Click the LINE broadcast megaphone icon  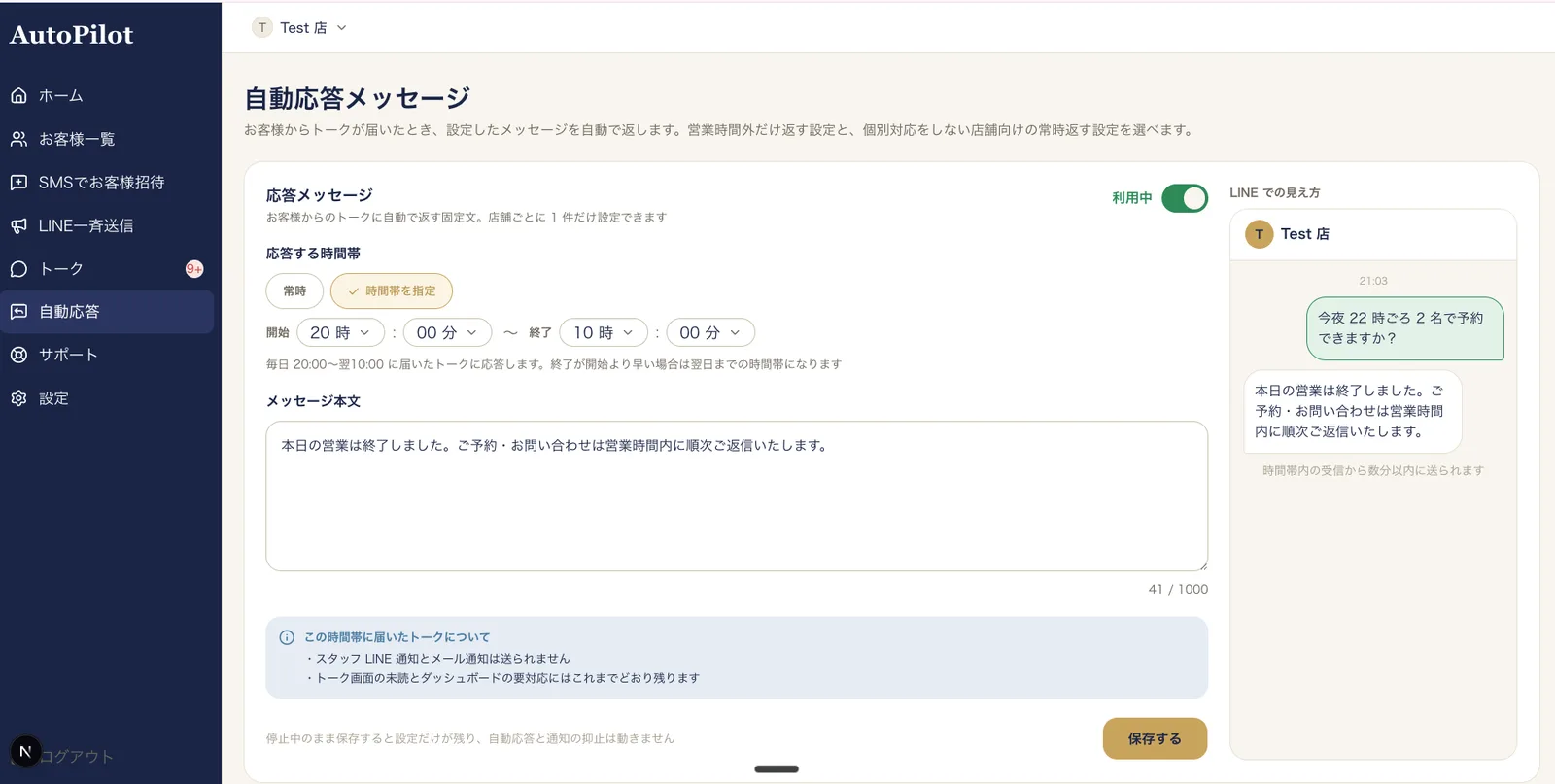pyautogui.click(x=18, y=225)
